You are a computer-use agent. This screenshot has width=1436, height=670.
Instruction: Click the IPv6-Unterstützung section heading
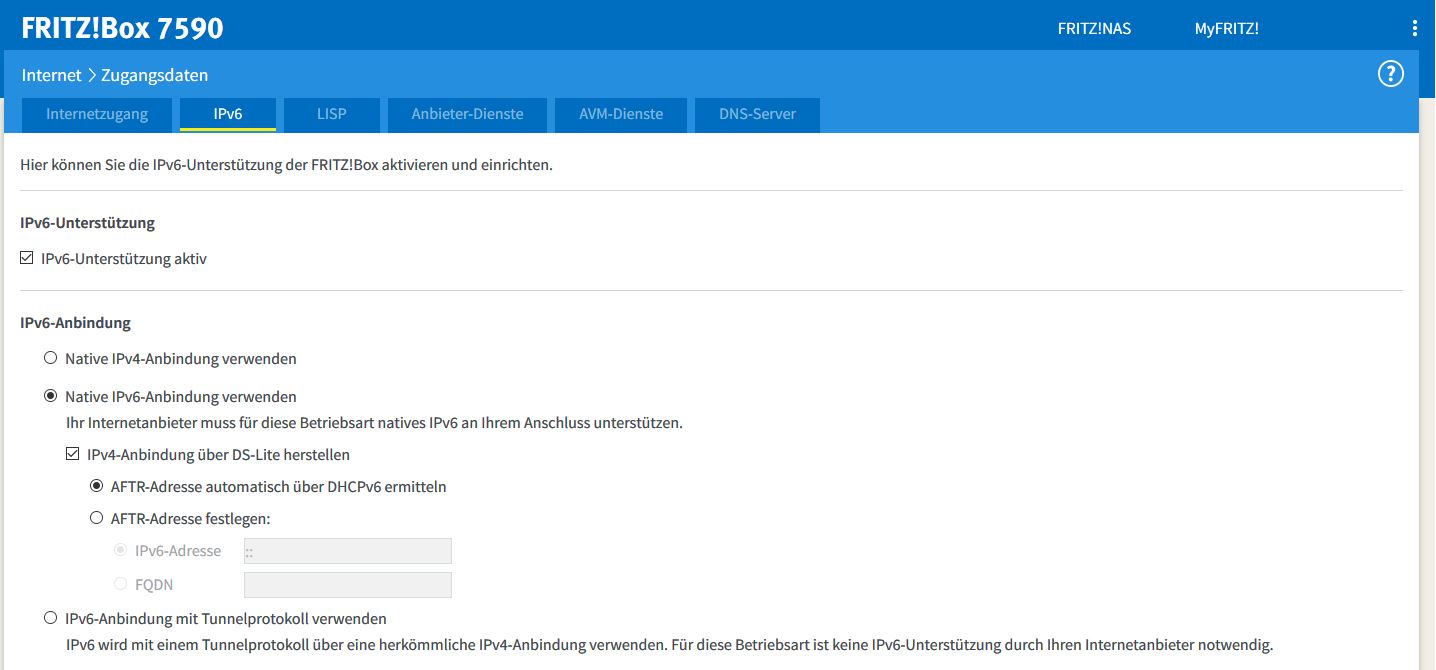(x=88, y=223)
